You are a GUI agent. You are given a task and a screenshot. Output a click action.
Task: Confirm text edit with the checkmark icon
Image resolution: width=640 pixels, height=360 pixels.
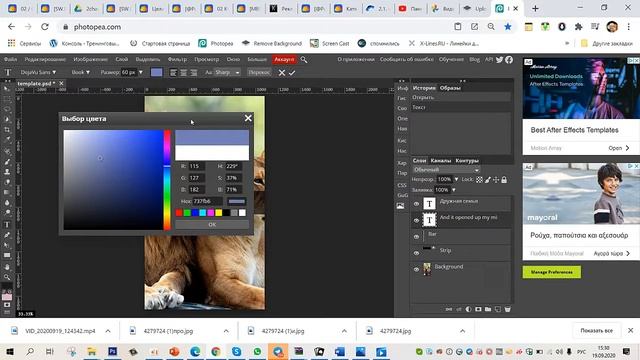click(x=292, y=73)
